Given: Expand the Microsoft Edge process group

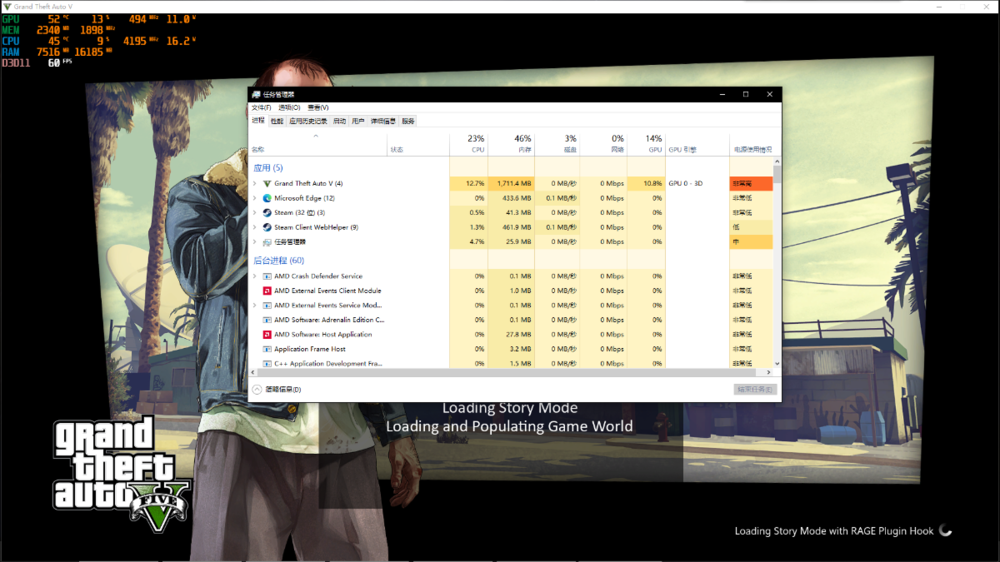Looking at the screenshot, I should coord(255,198).
